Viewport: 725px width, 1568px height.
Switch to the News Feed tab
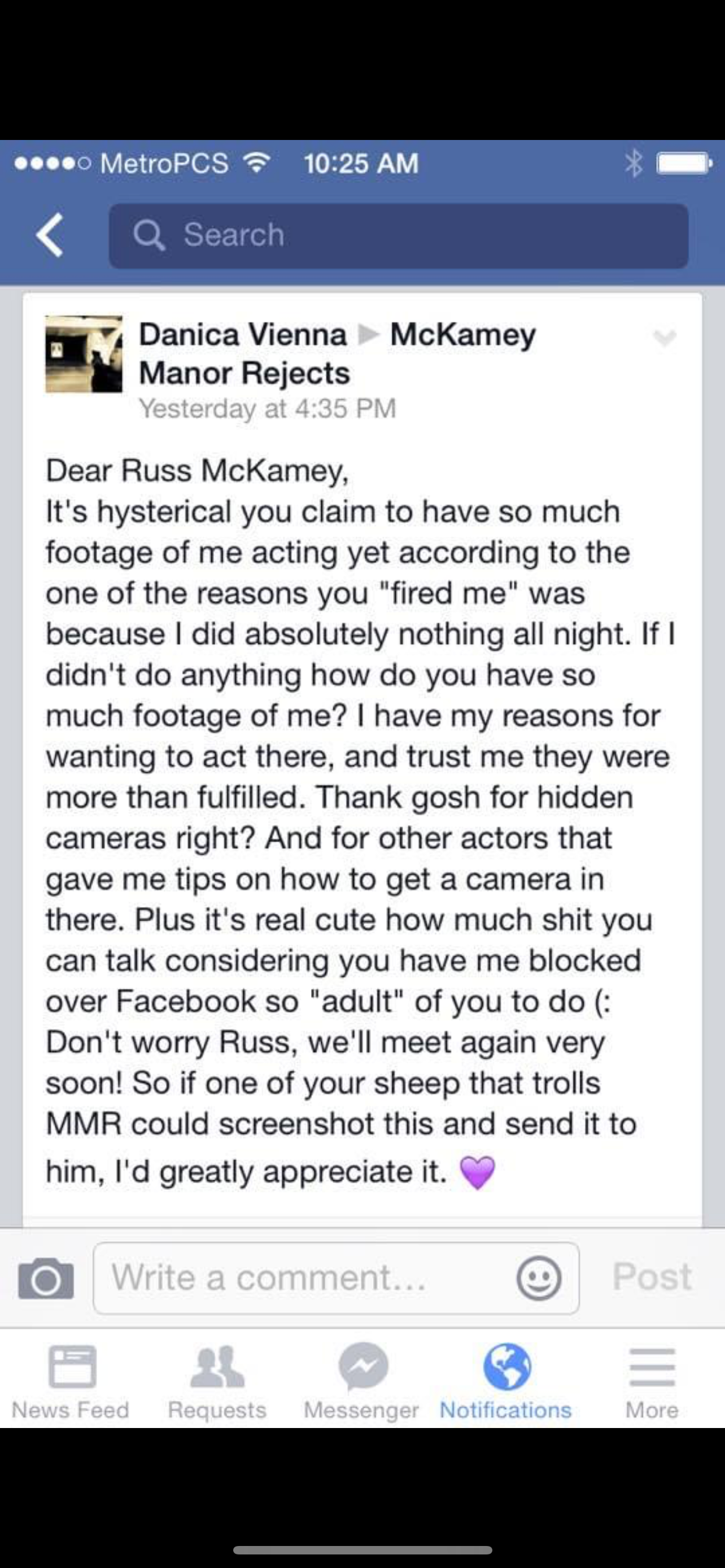(x=71, y=1379)
